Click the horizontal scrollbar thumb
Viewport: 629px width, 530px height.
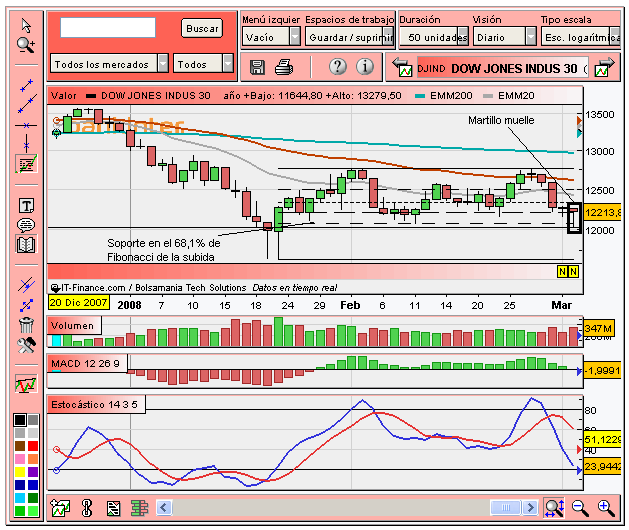coord(505,508)
